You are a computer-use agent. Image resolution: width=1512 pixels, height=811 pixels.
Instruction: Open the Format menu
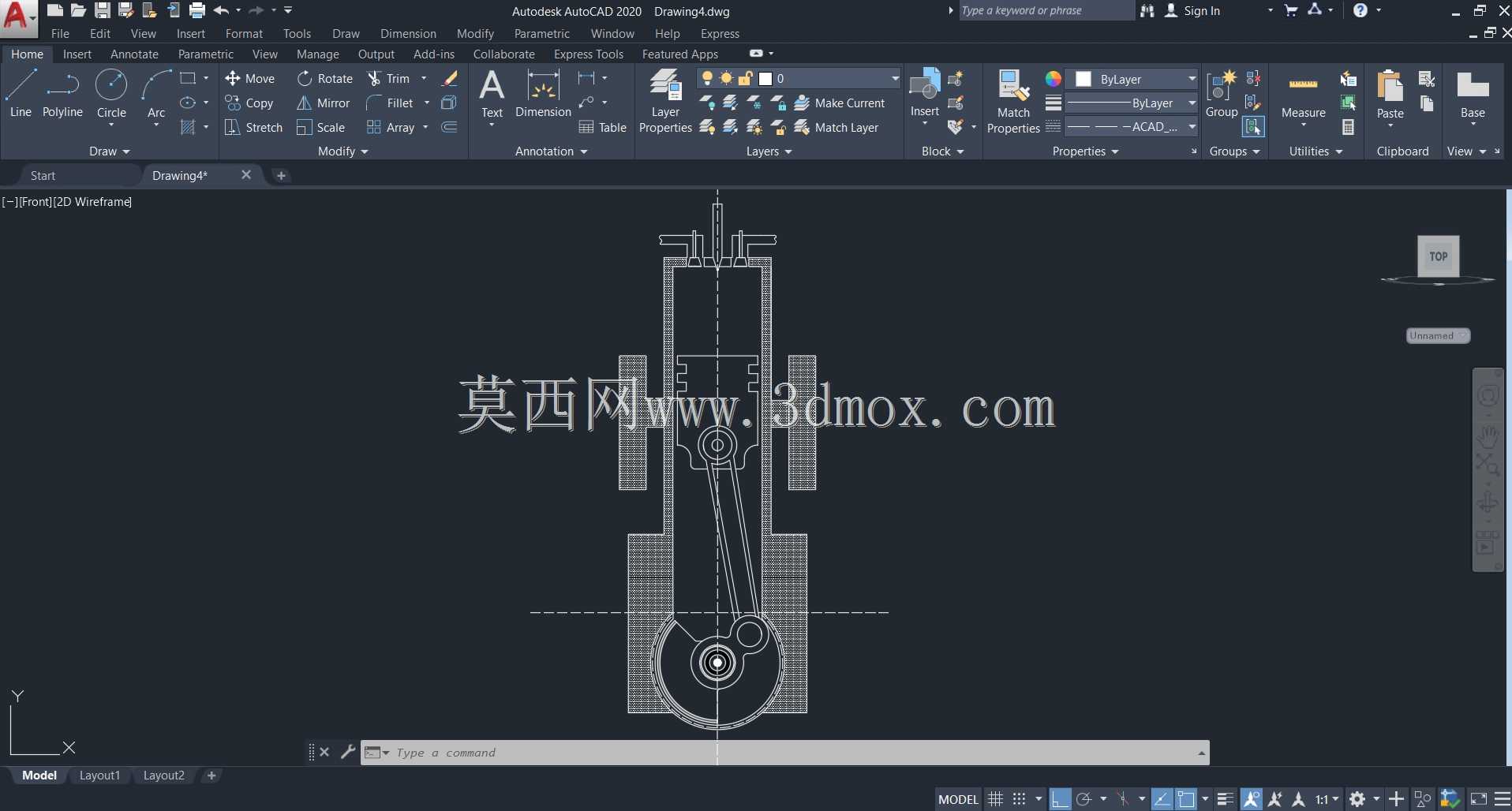(x=244, y=33)
